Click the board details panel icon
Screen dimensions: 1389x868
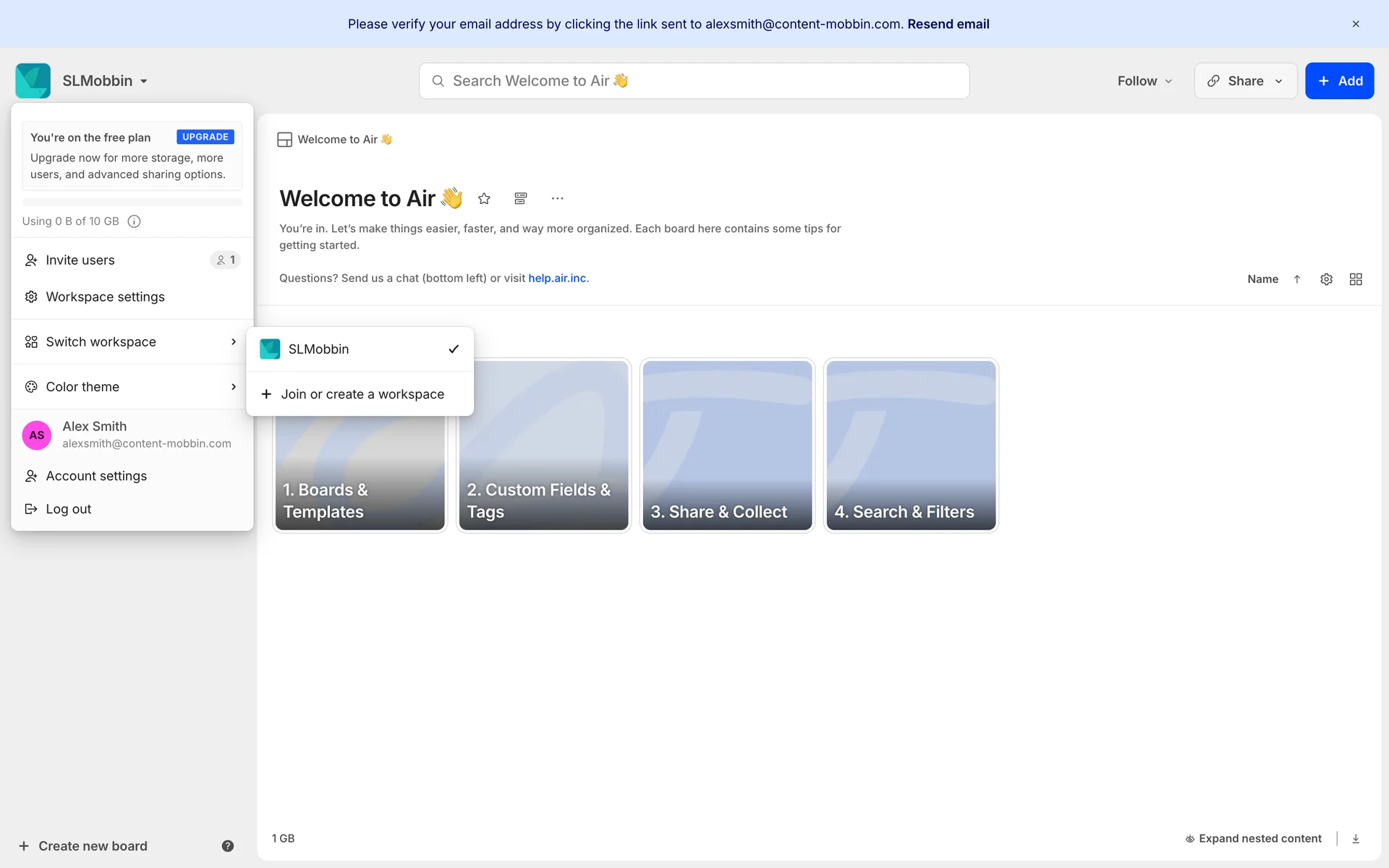[x=520, y=198]
